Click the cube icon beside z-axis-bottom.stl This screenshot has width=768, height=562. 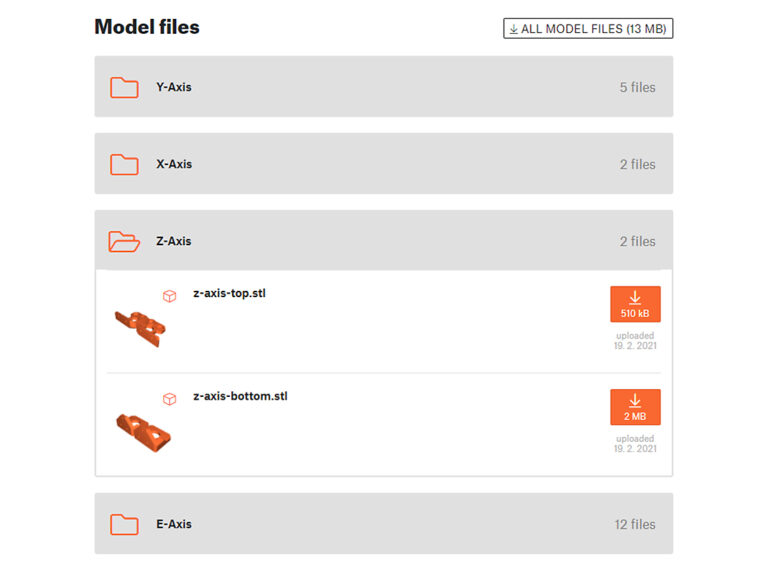point(170,398)
